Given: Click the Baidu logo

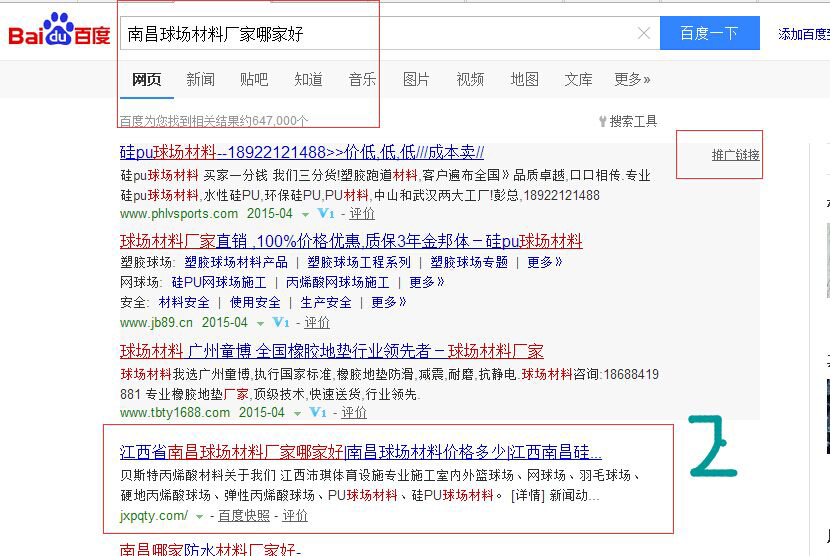Looking at the screenshot, I should 59,31.
